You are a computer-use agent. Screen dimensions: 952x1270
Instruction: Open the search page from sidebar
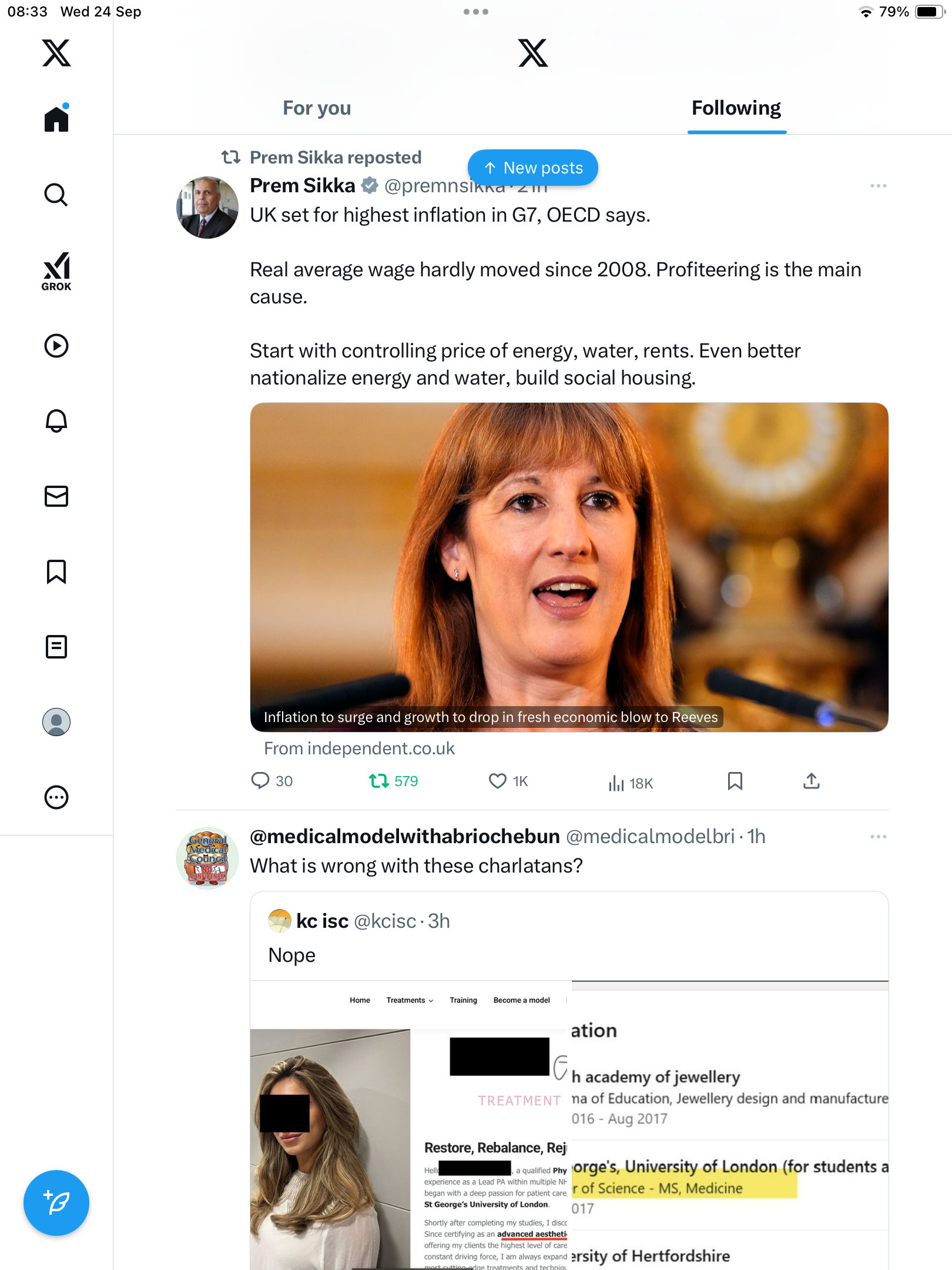(x=56, y=195)
